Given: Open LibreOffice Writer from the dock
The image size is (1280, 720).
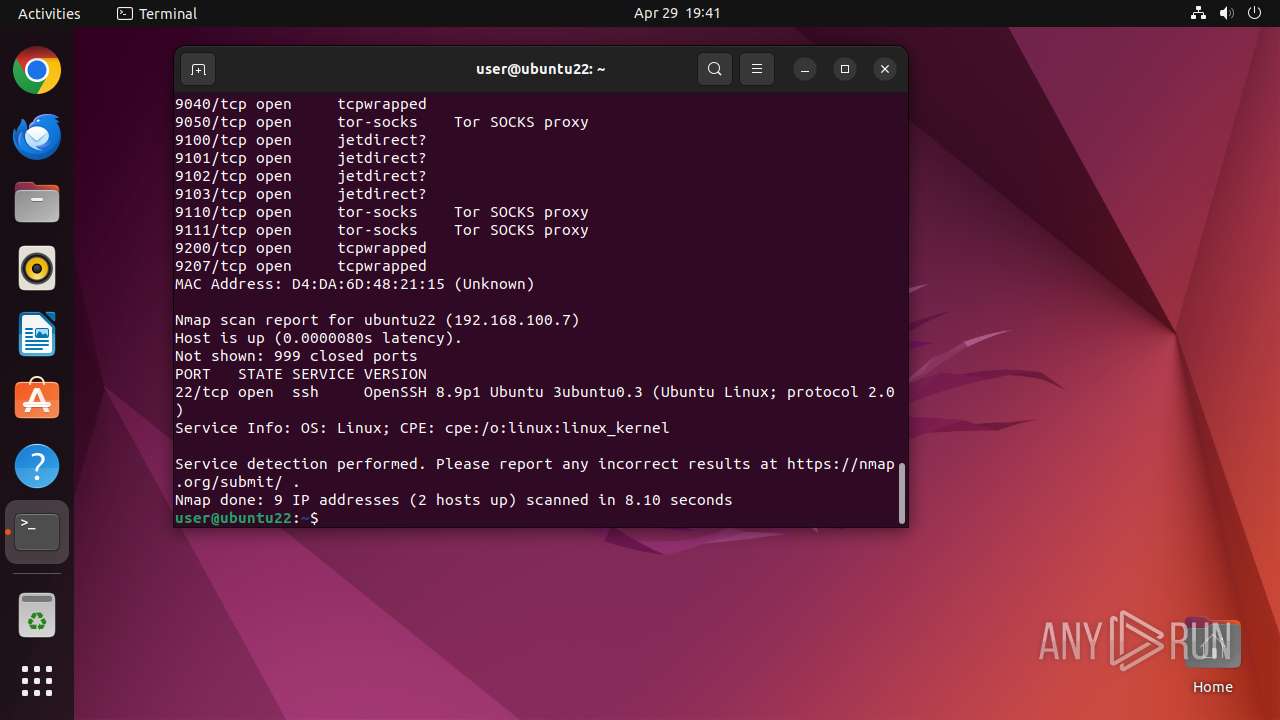Looking at the screenshot, I should click(37, 335).
